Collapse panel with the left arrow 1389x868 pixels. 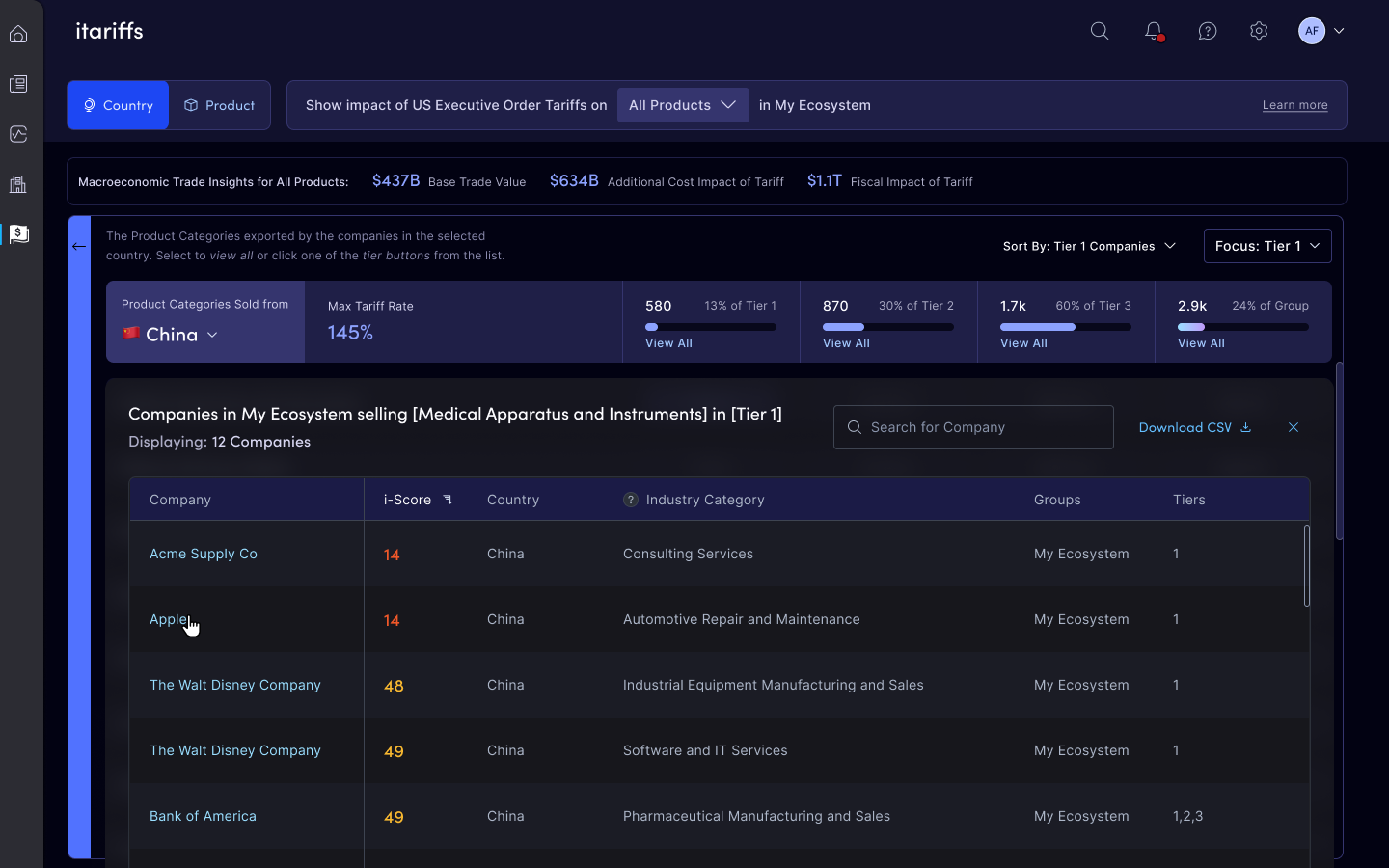click(x=79, y=247)
